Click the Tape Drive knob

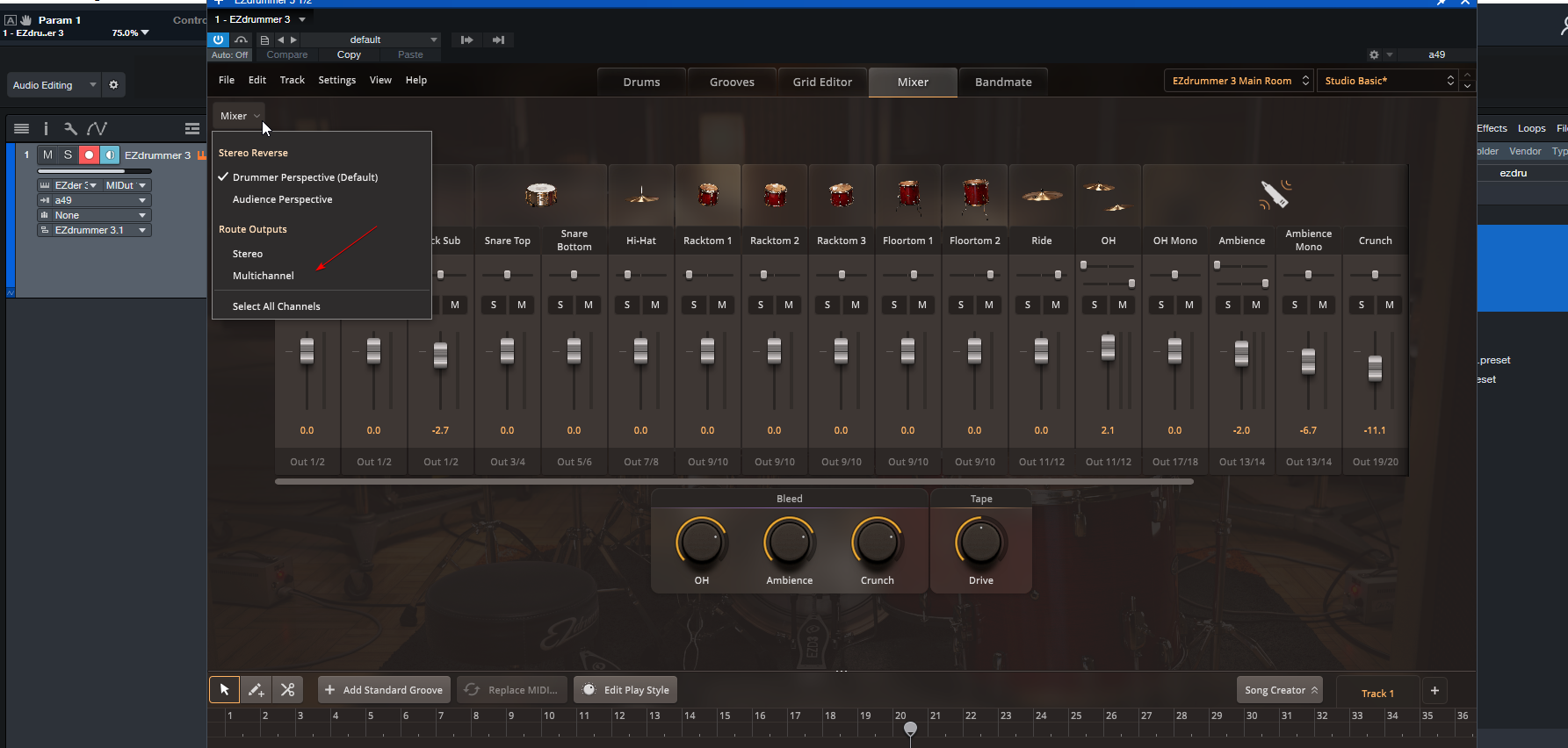[980, 543]
